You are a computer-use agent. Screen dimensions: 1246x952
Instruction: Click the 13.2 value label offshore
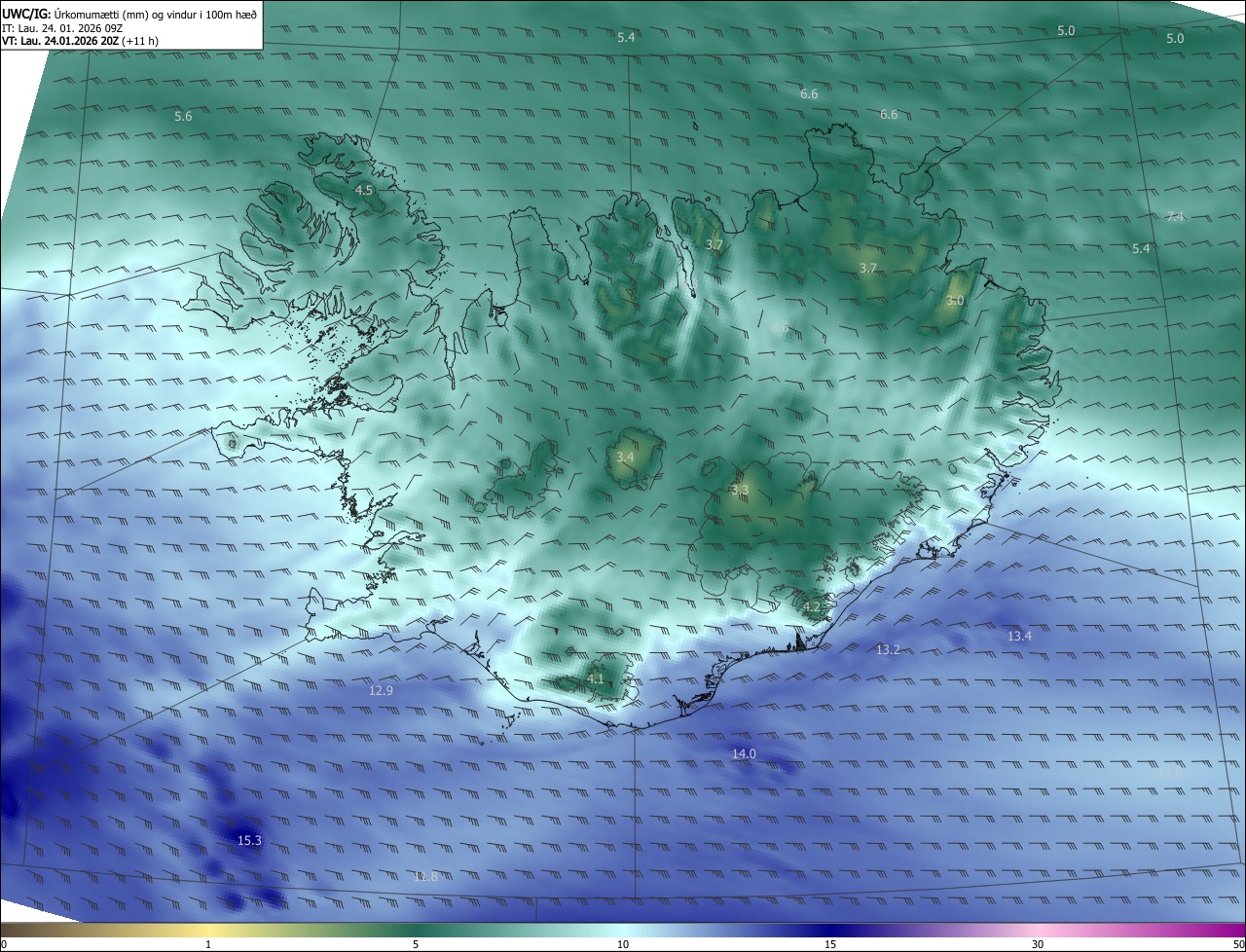point(888,649)
